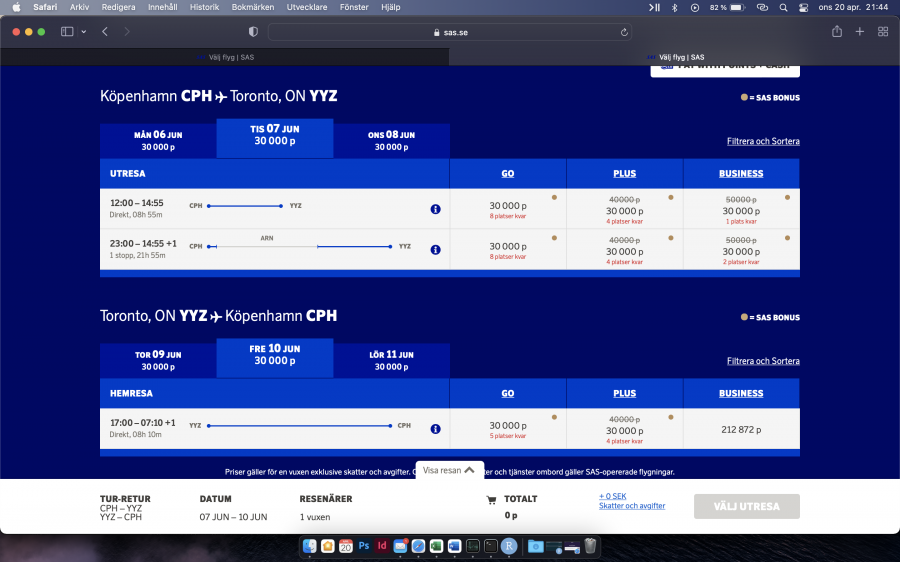Choose the GO fare for the 23:00 flight via ARN
Screen dimensions: 900x562
[508, 250]
